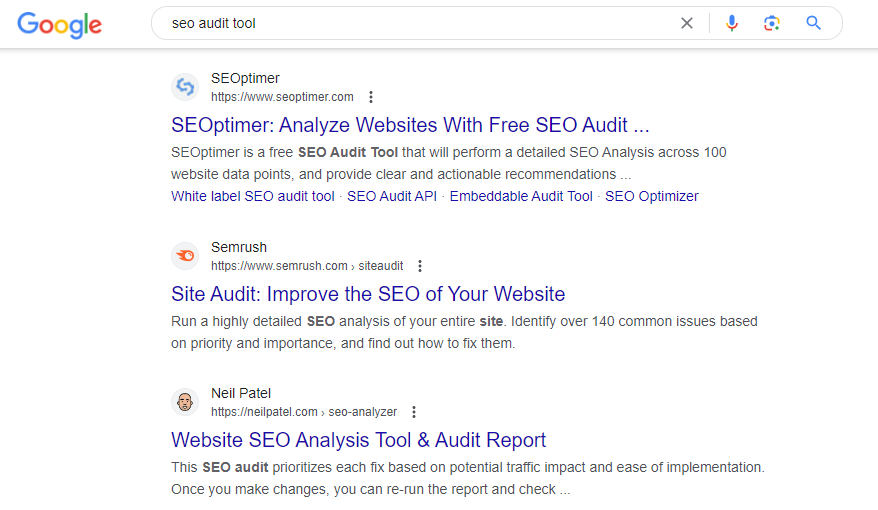Image resolution: width=878 pixels, height=510 pixels.
Task: Click the Google logo
Action: (x=59, y=24)
